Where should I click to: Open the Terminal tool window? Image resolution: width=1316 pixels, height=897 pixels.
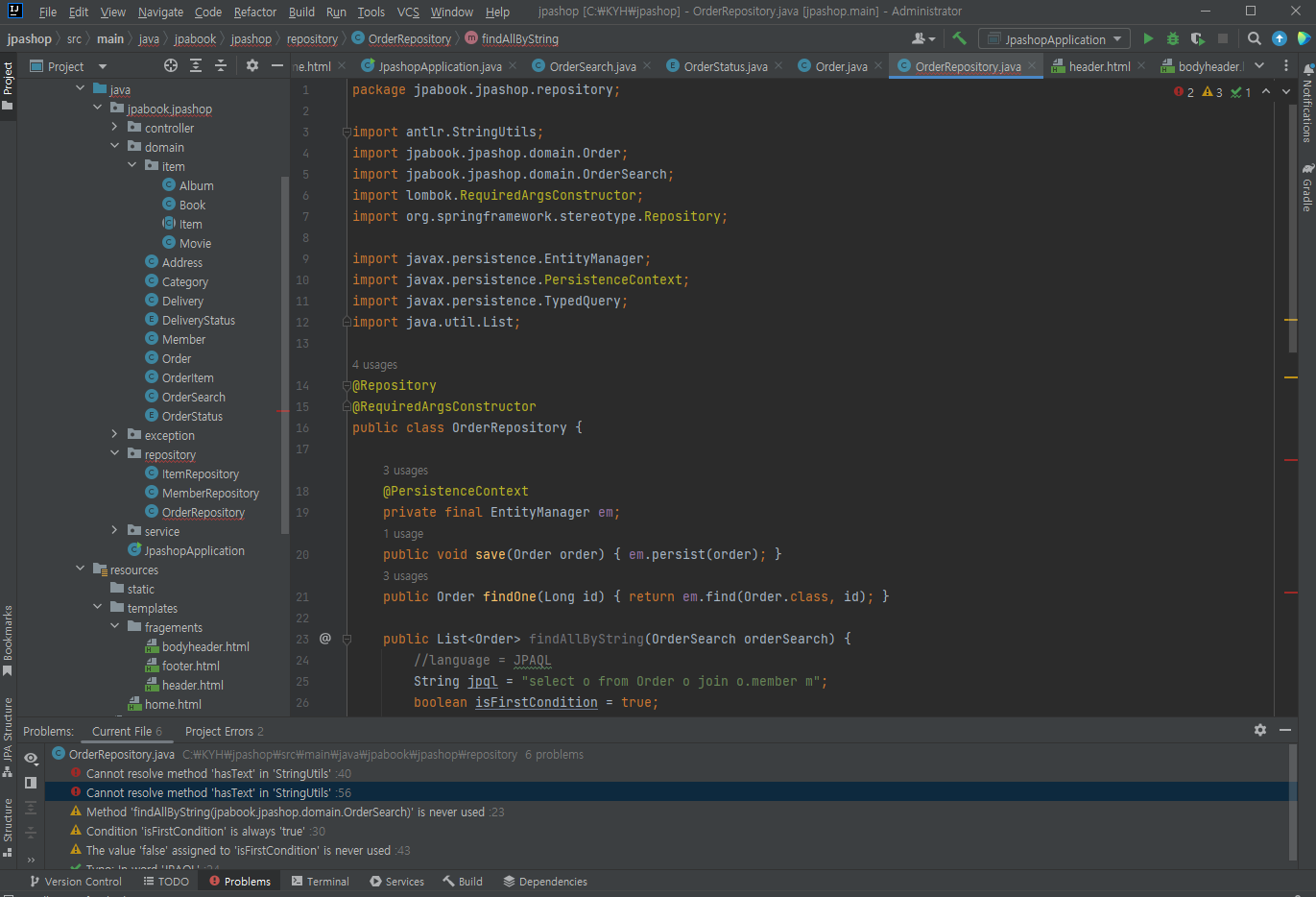[320, 882]
